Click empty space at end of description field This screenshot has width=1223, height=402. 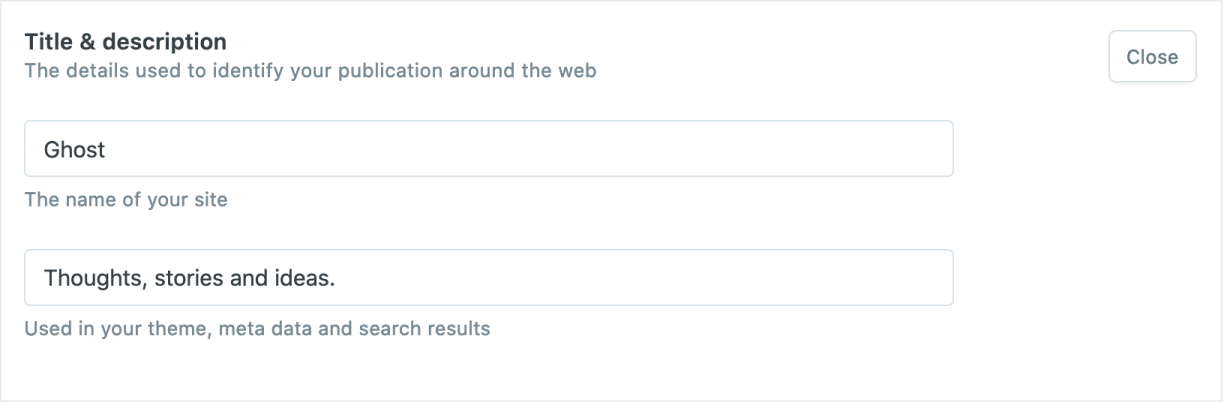tap(800, 277)
